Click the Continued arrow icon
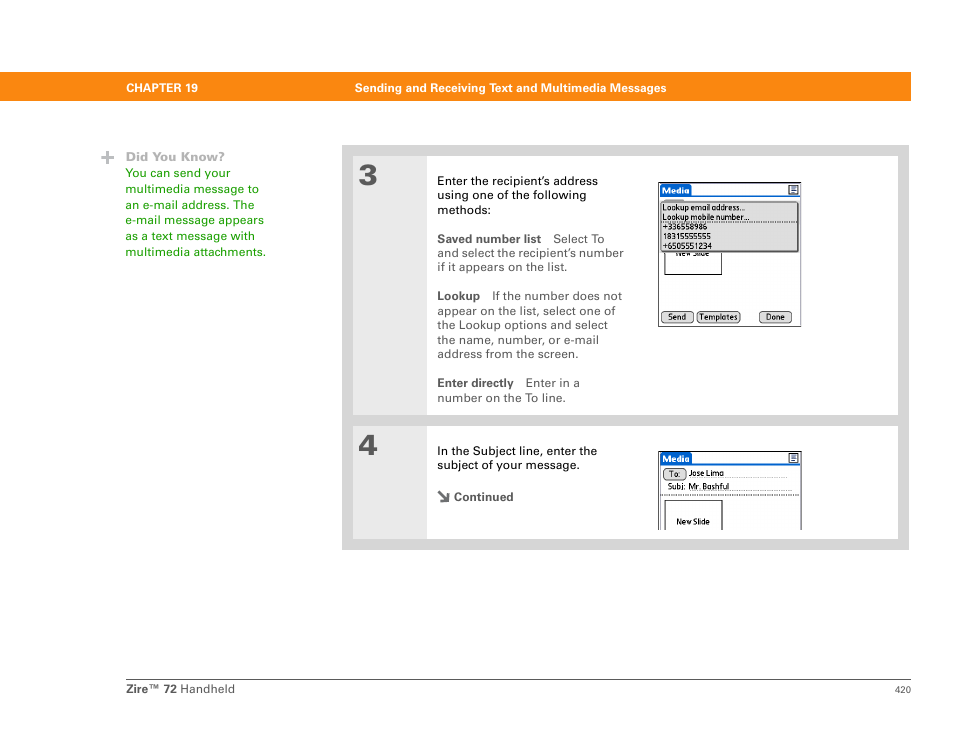Screen dimensions: 954x738 [444, 497]
